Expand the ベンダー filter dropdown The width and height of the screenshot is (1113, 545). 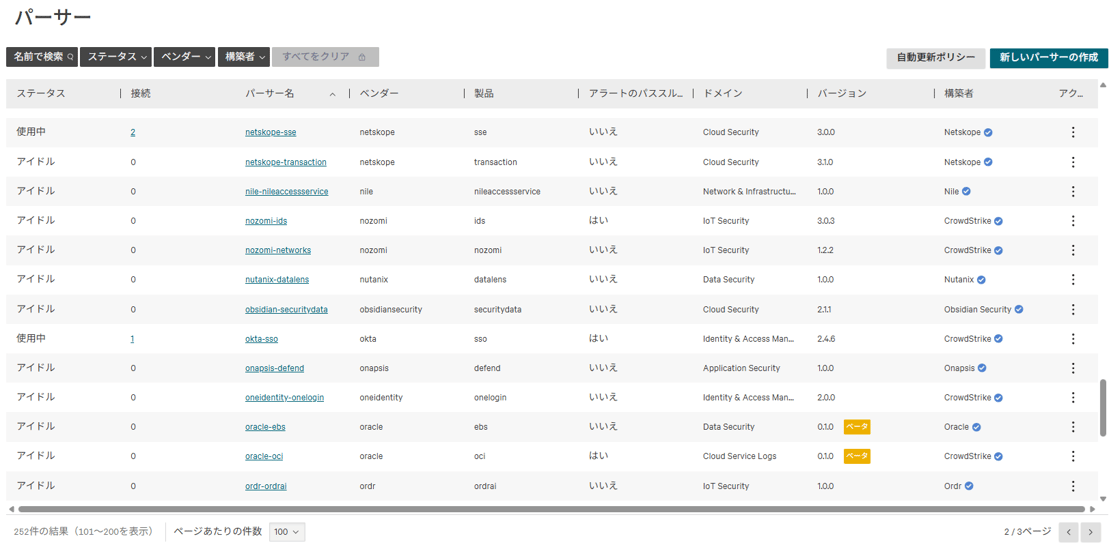pos(187,57)
